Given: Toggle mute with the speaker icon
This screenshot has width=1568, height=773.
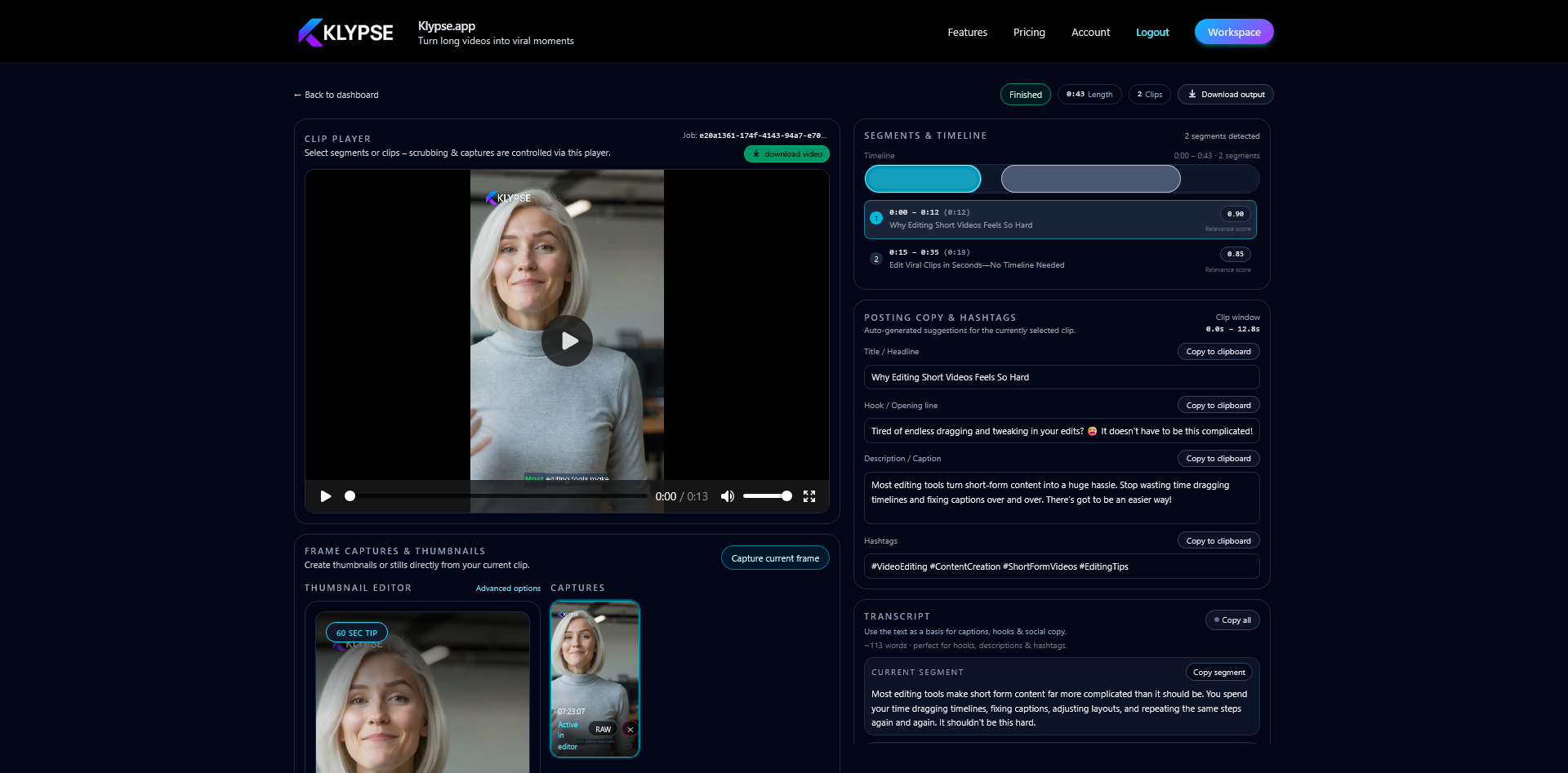Looking at the screenshot, I should [x=727, y=495].
